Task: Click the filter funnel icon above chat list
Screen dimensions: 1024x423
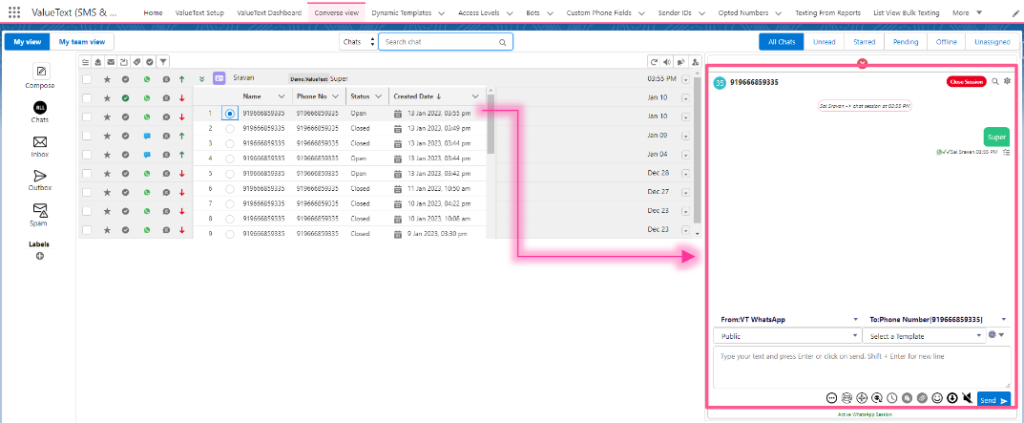Action: click(163, 61)
